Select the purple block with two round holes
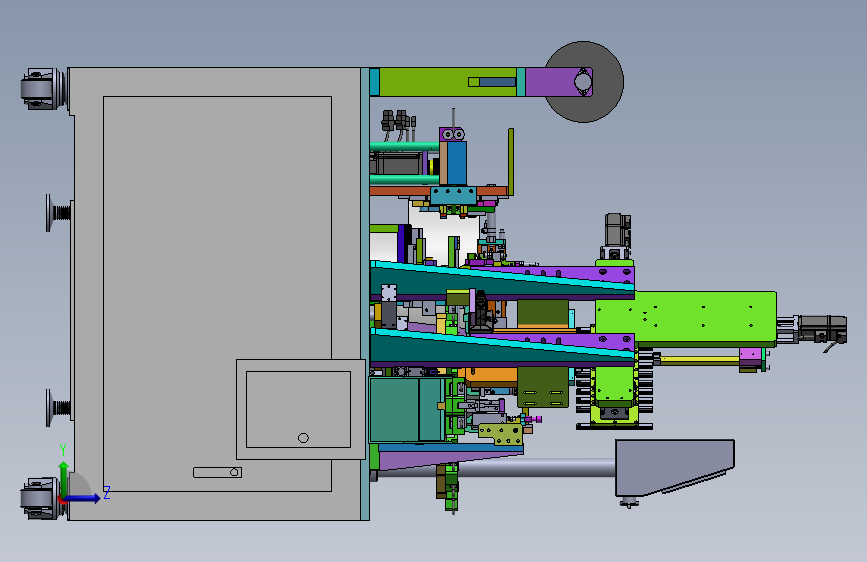This screenshot has width=867, height=562. (452, 134)
